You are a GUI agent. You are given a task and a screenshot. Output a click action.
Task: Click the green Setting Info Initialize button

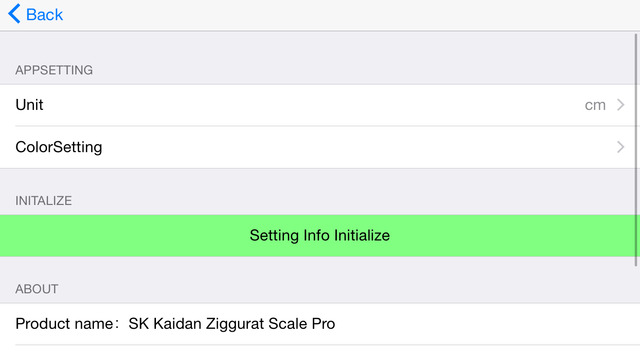point(320,236)
